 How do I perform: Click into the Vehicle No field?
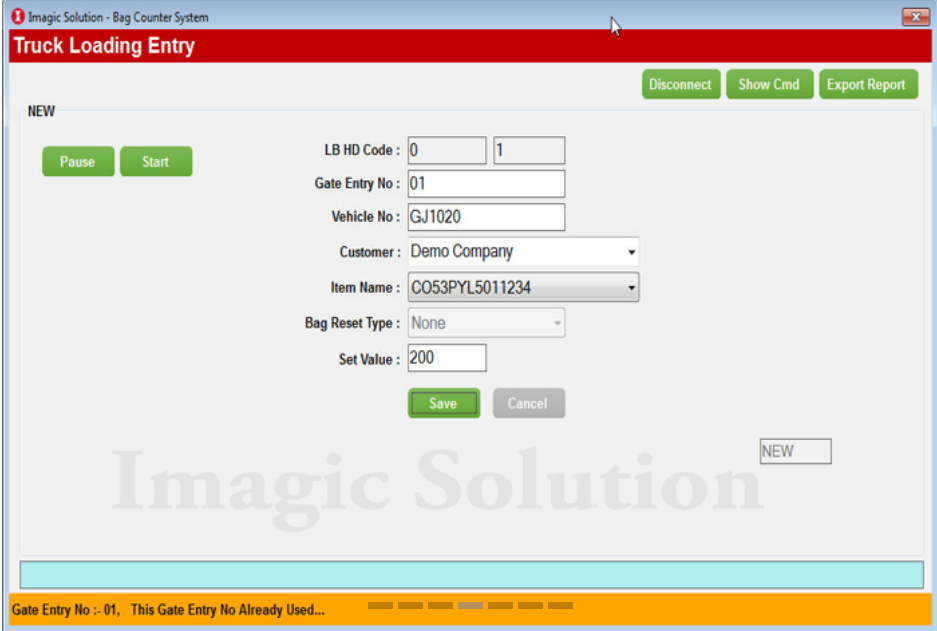(486, 217)
